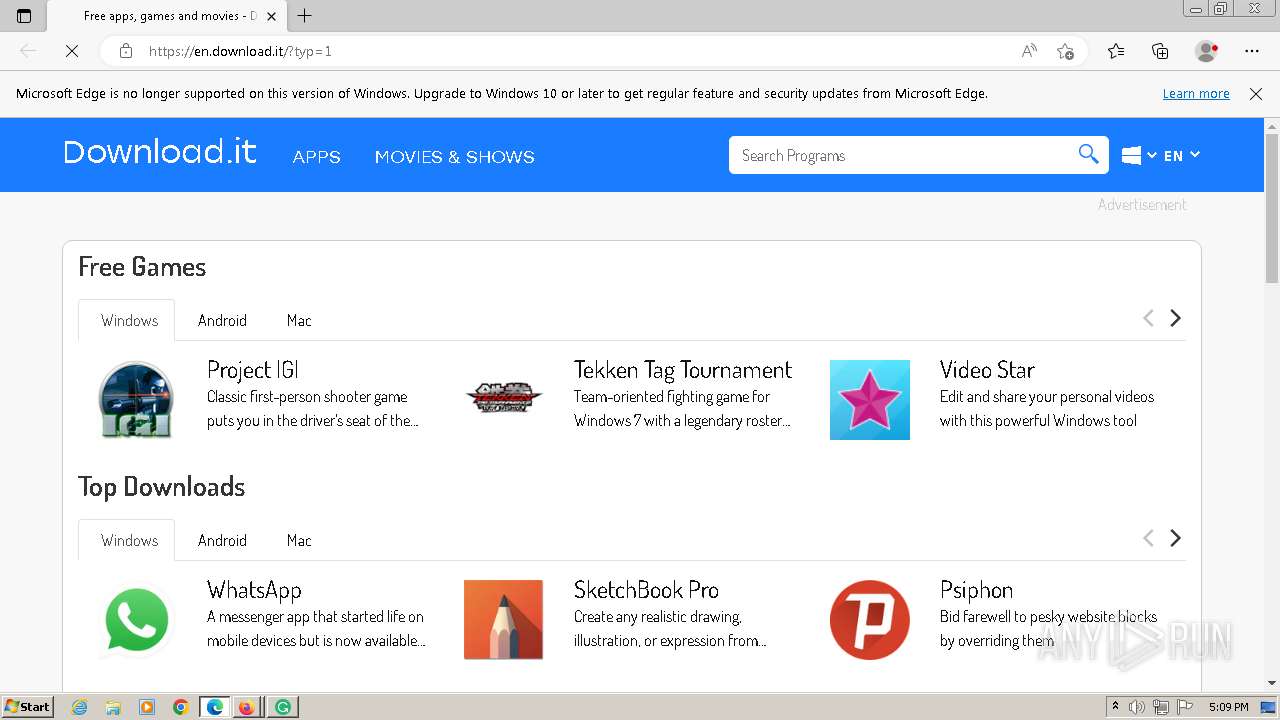Open the green G app in taskbar
The width and height of the screenshot is (1280, 720).
[x=283, y=707]
